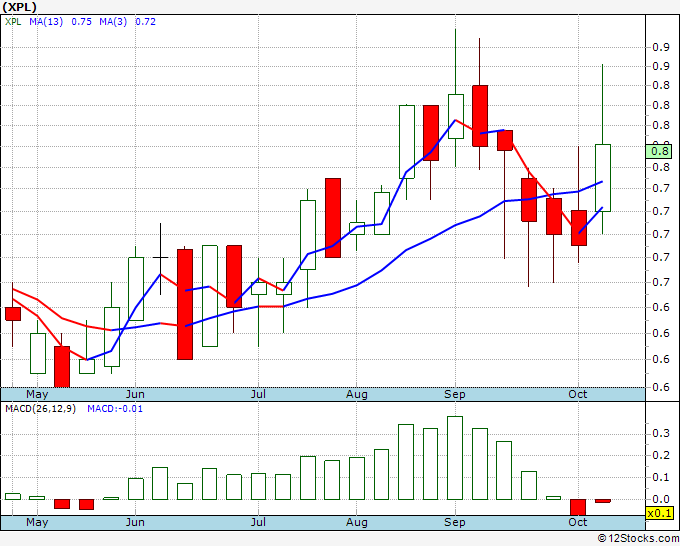The image size is (680, 546).
Task: Click the Jun label on MACD axis
Action: (x=135, y=522)
